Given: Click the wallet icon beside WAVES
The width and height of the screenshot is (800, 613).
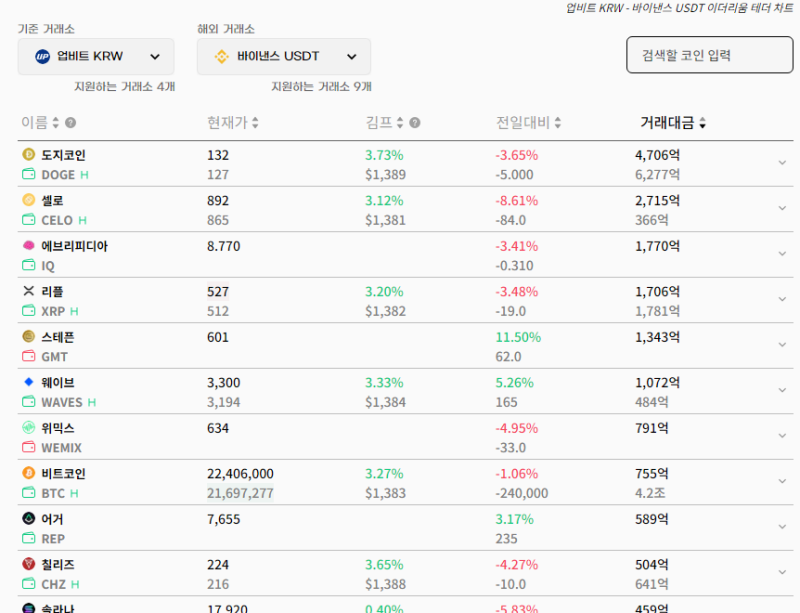Looking at the screenshot, I should 29,402.
